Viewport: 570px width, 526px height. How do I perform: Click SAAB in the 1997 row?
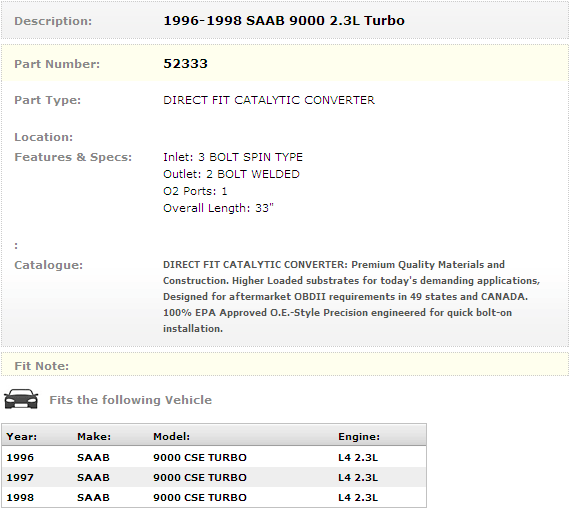click(x=93, y=477)
